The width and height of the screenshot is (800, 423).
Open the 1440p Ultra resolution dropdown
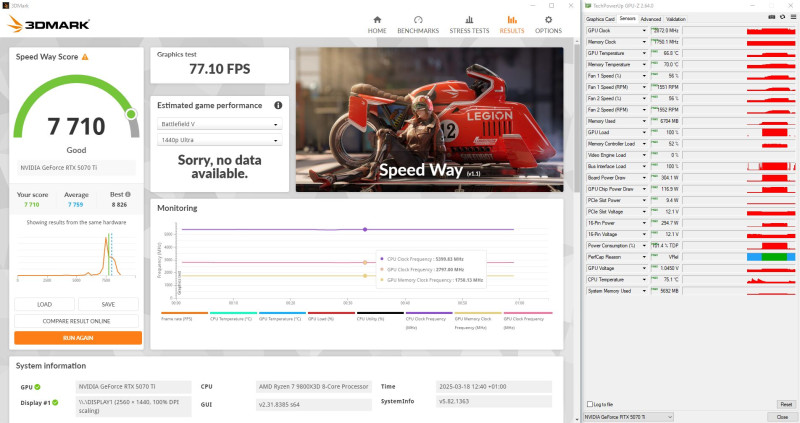[219, 140]
